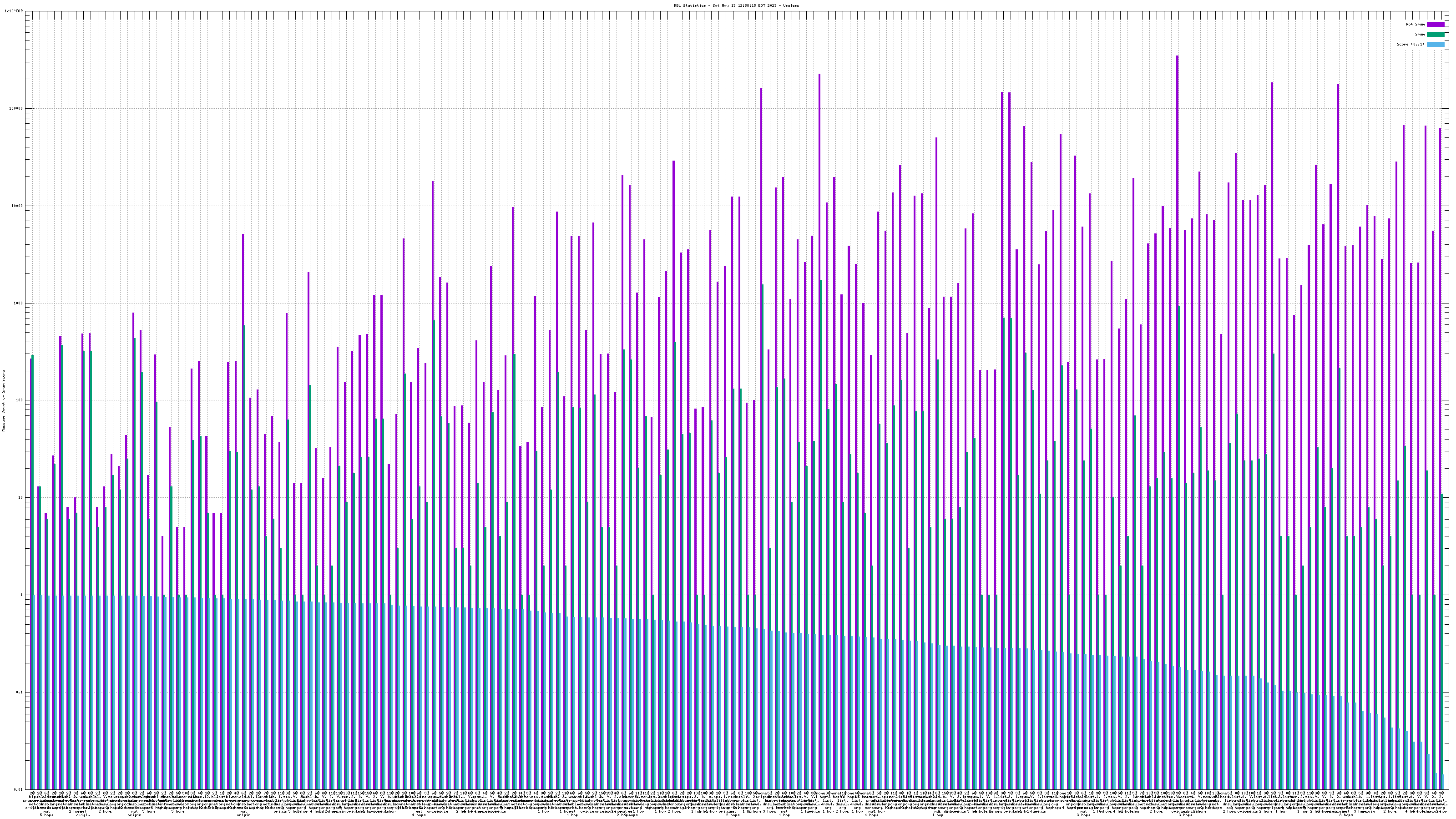Click the 0.01 y-axis tick label
This screenshot has height=819, width=1456.
click(18, 789)
